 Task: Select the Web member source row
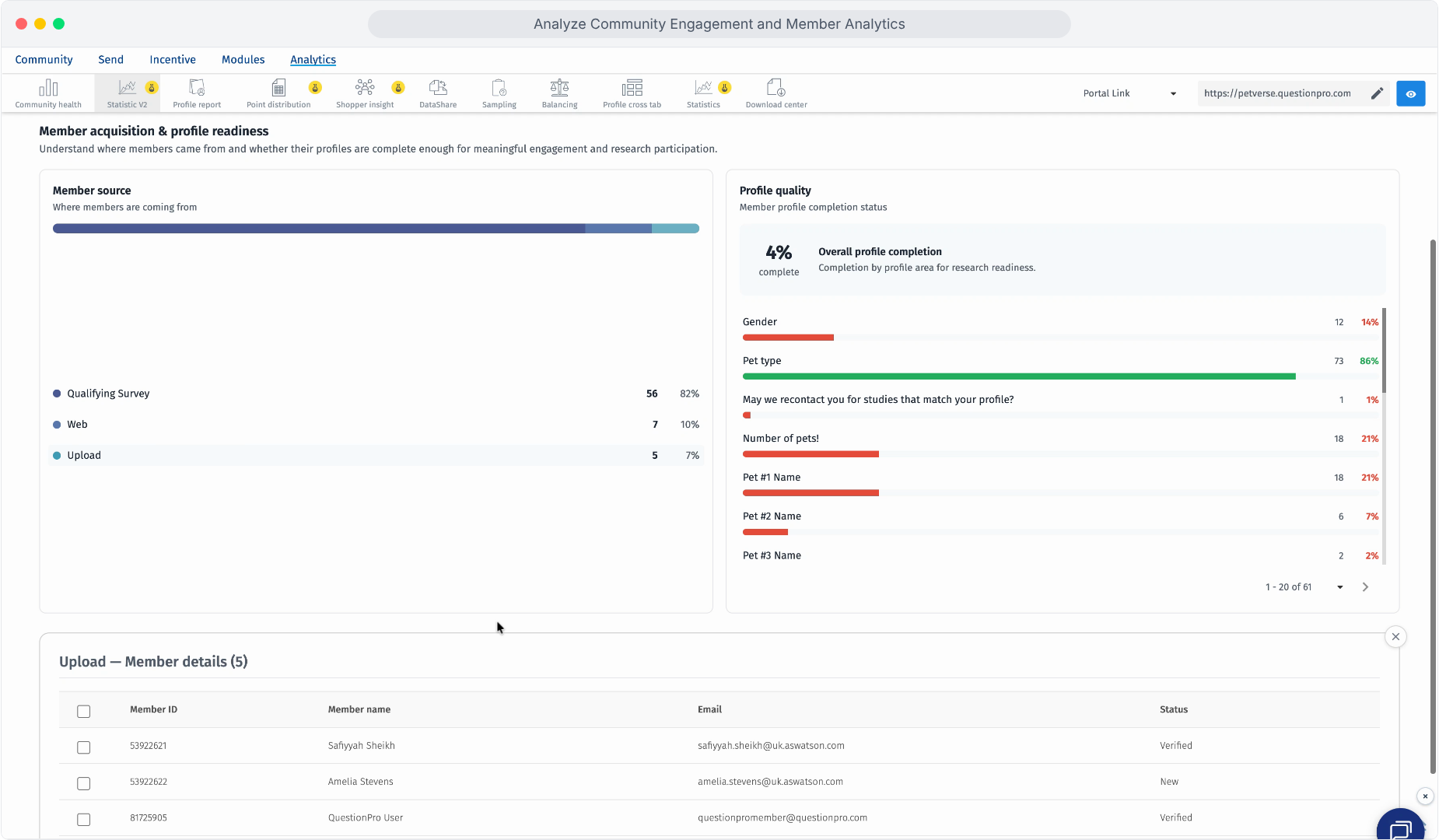(x=376, y=425)
